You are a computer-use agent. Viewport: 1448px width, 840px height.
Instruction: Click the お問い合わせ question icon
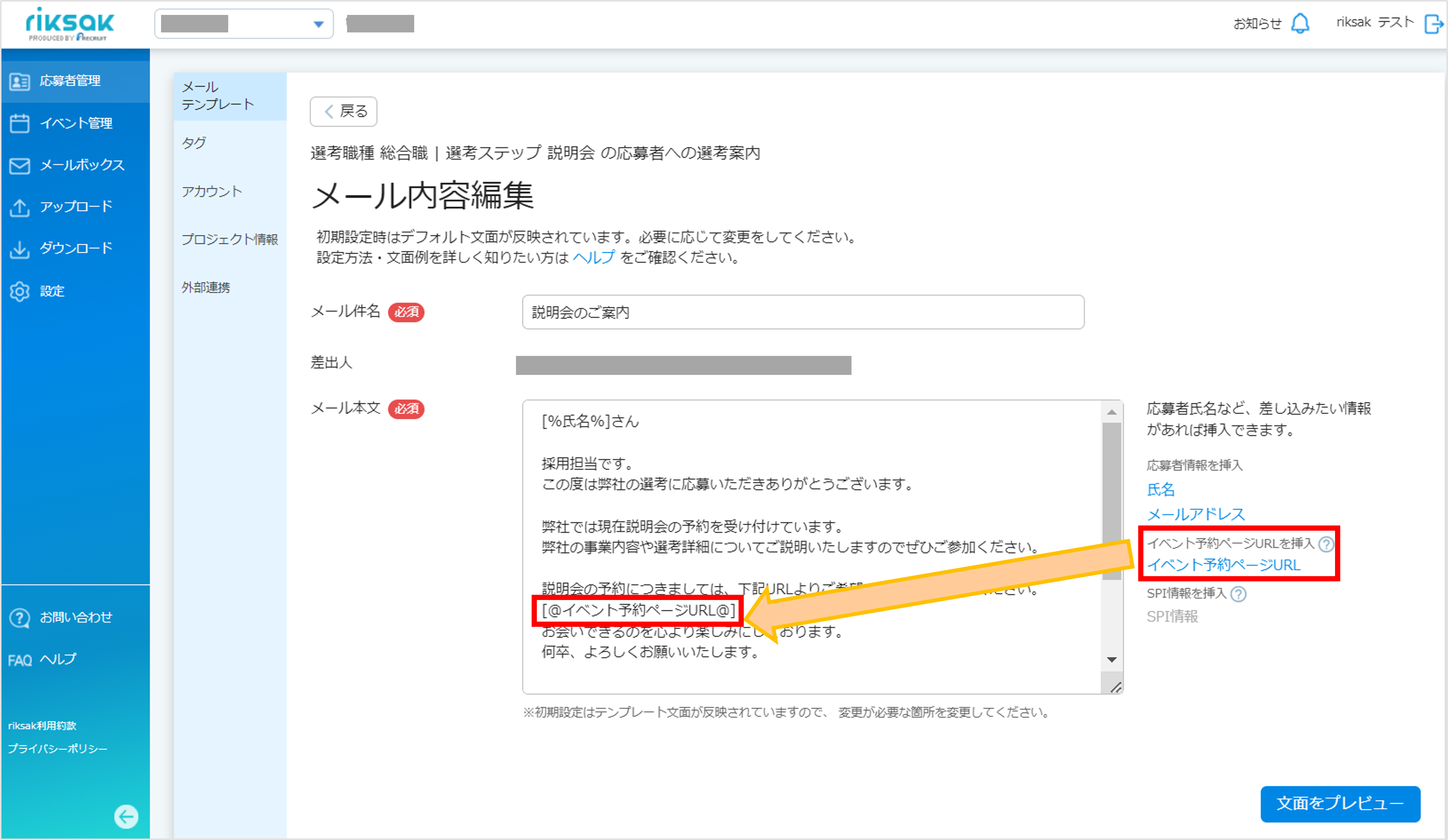[19, 618]
